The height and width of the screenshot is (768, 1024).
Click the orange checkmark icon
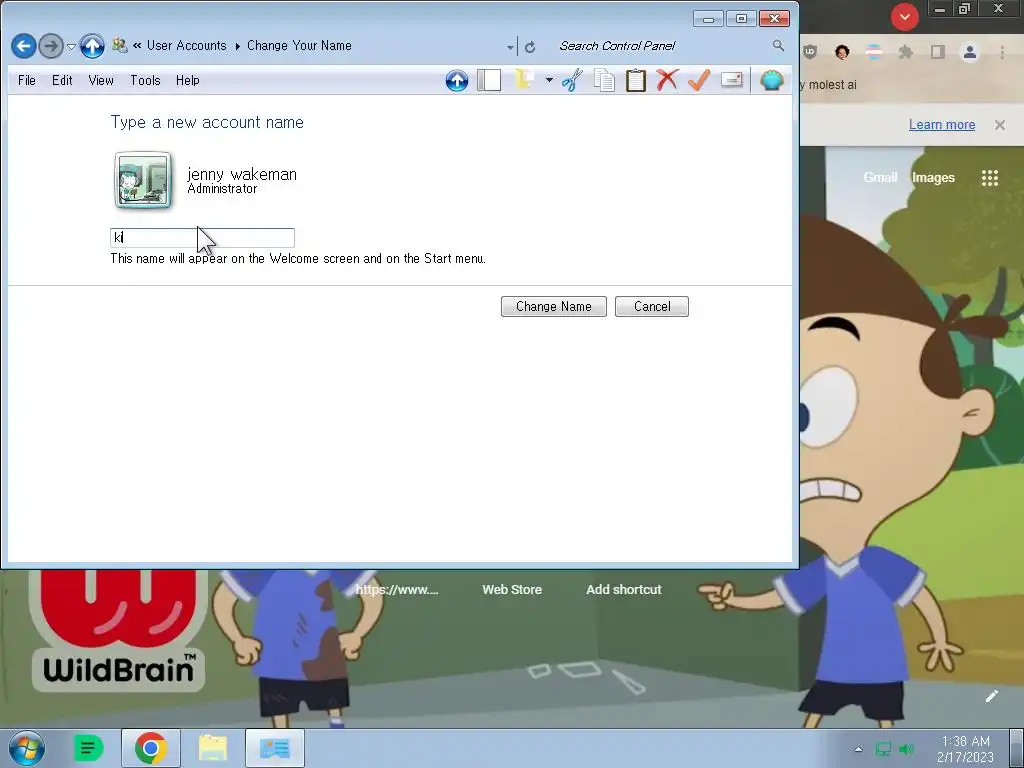point(699,80)
